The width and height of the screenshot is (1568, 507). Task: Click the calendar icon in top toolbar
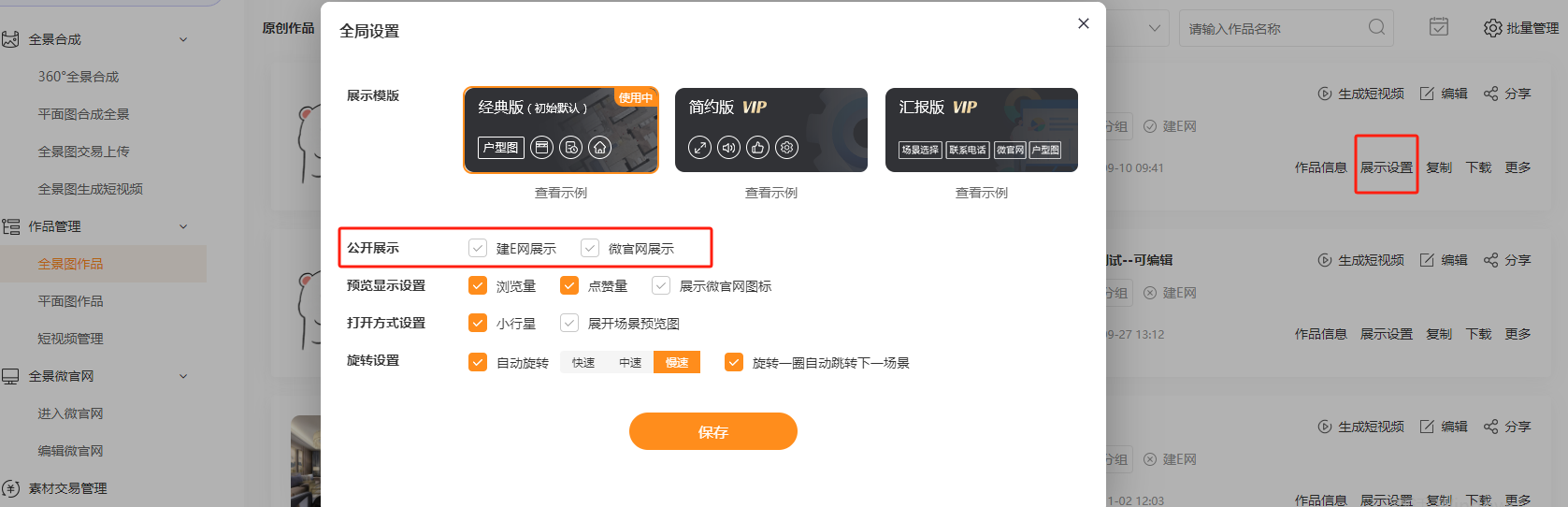(x=1438, y=27)
